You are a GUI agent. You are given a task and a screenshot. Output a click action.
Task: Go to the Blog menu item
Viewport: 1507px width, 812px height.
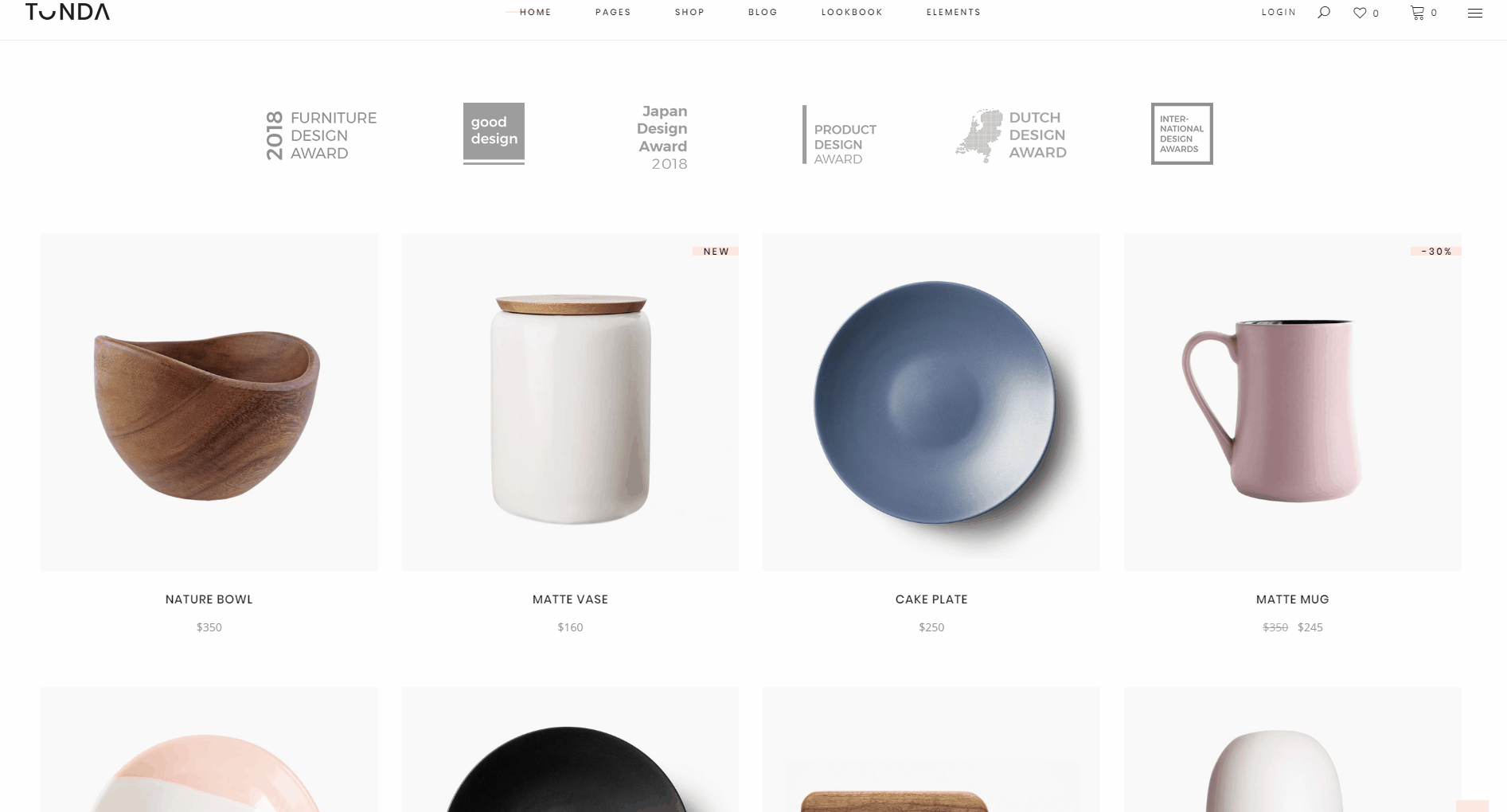pyautogui.click(x=763, y=12)
